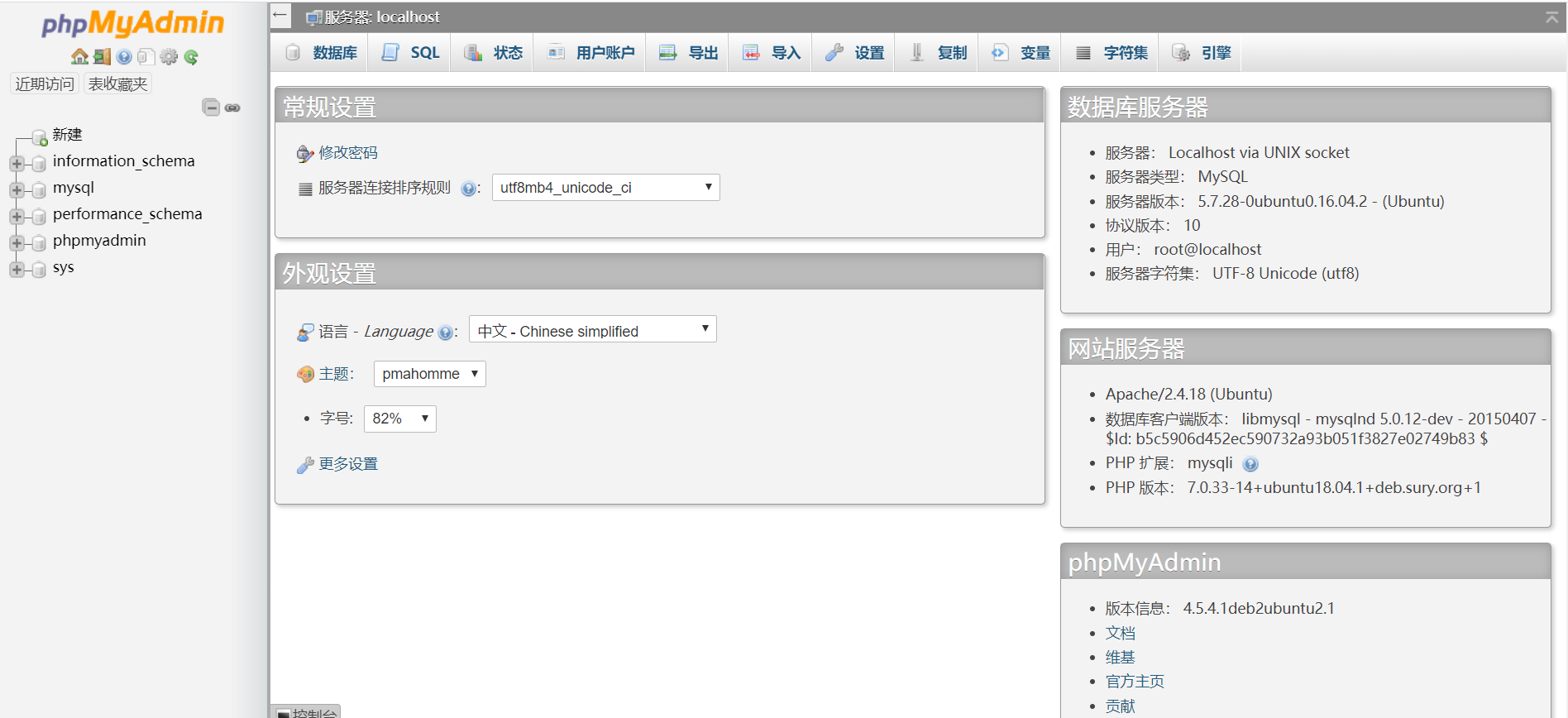The width and height of the screenshot is (1568, 718).
Task: Click 新建 to create a database
Action: pyautogui.click(x=67, y=135)
